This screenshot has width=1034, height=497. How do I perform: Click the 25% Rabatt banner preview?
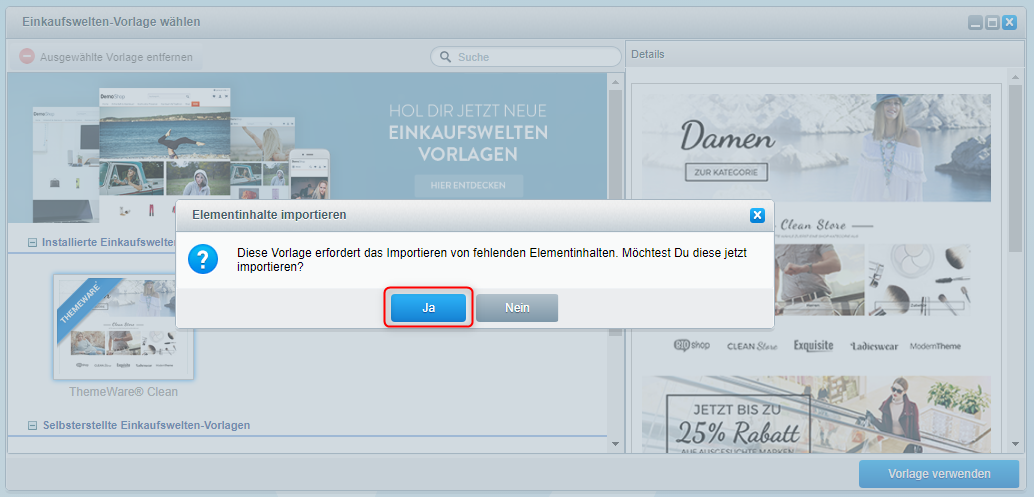[x=816, y=415]
